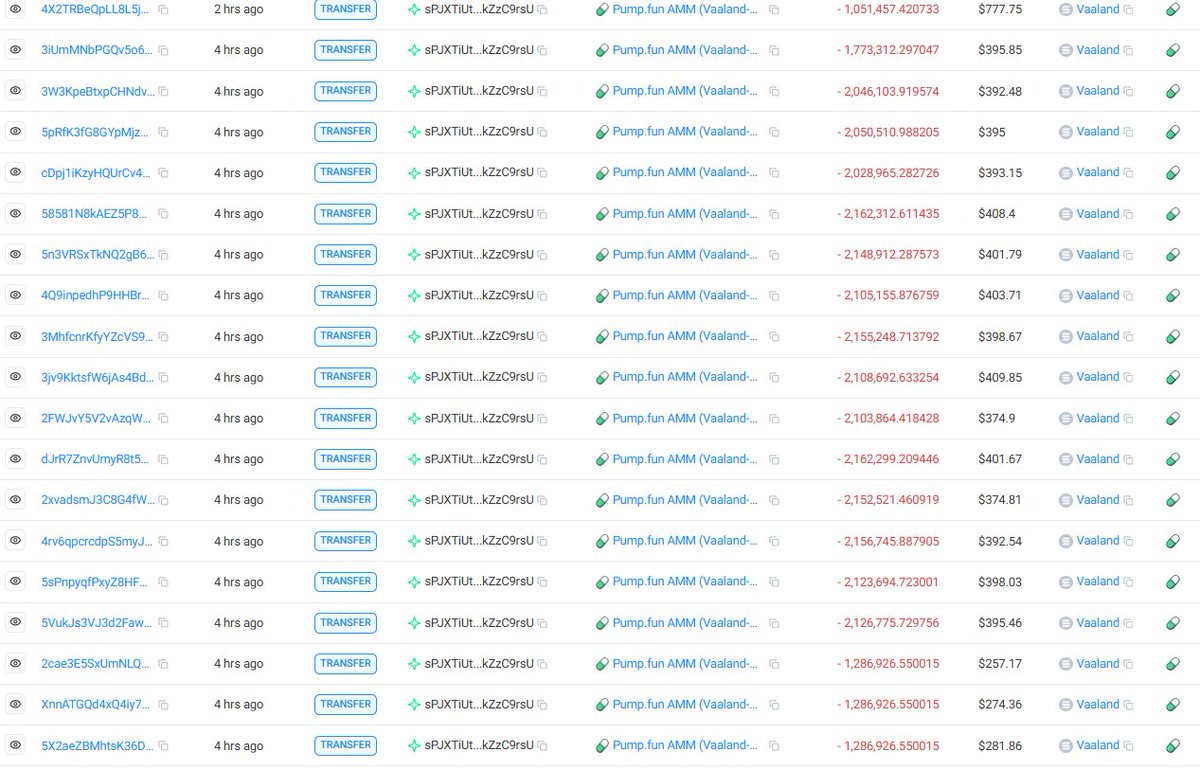Click the TRANSFER badge in the XnnATGQd4xQ4iy7 row
The image size is (1200, 770).
pyautogui.click(x=345, y=704)
